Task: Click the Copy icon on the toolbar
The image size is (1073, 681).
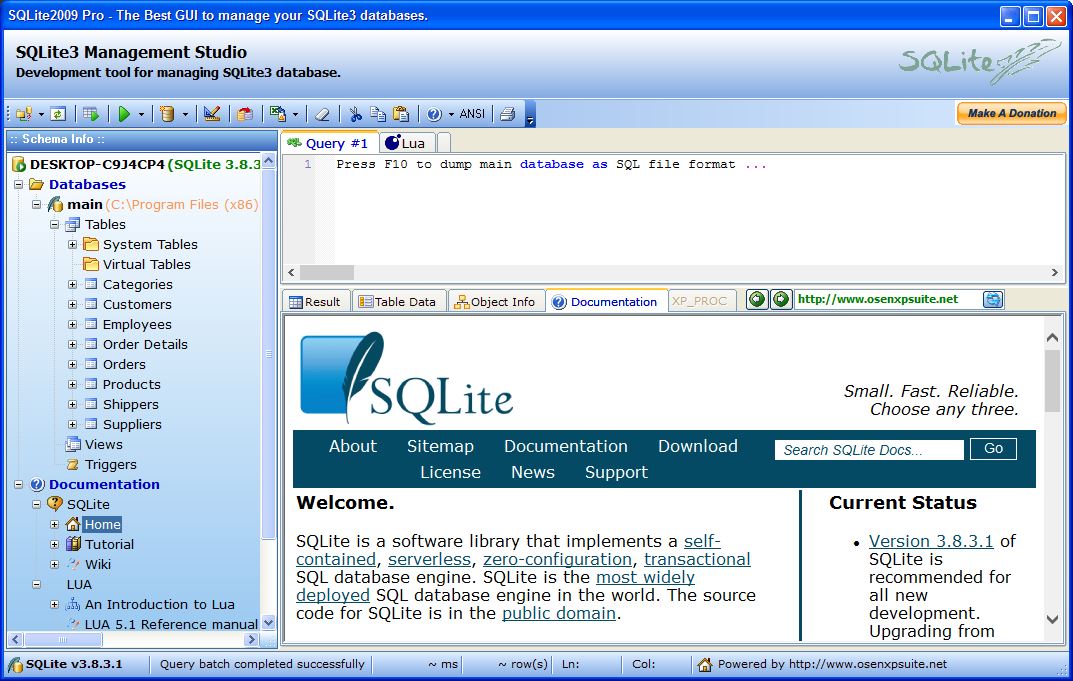Action: [378, 113]
